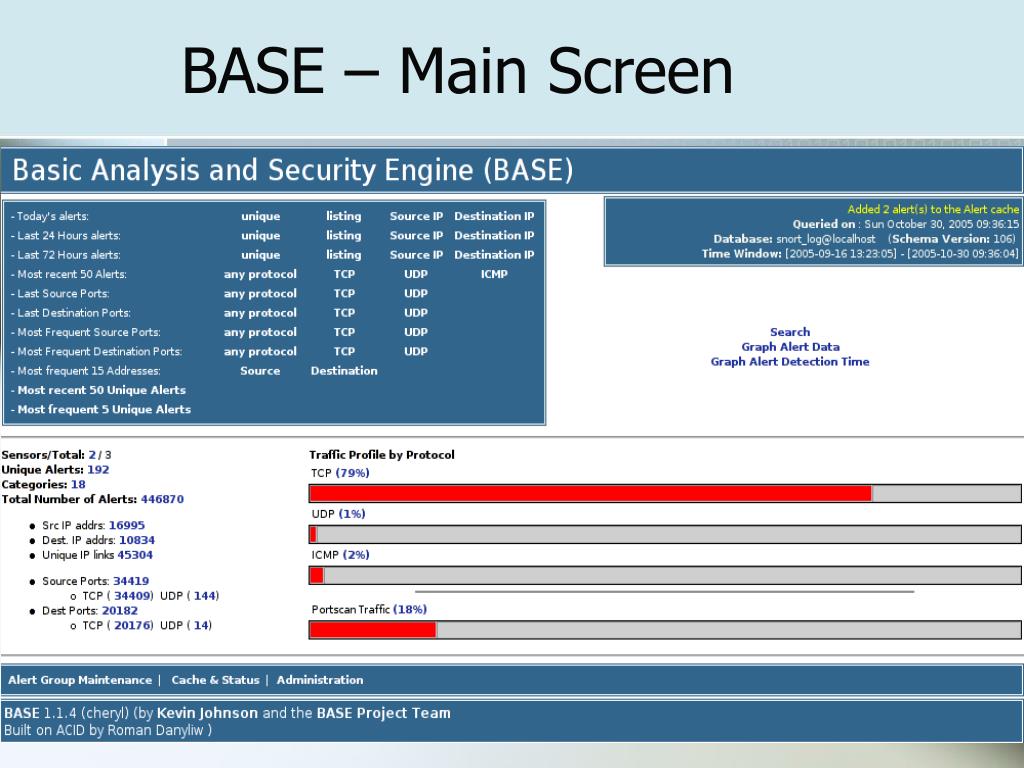This screenshot has width=1024, height=768.
Task: Click the "Basic Analysis and Security Engine (BASE)" header
Action: pos(293,170)
